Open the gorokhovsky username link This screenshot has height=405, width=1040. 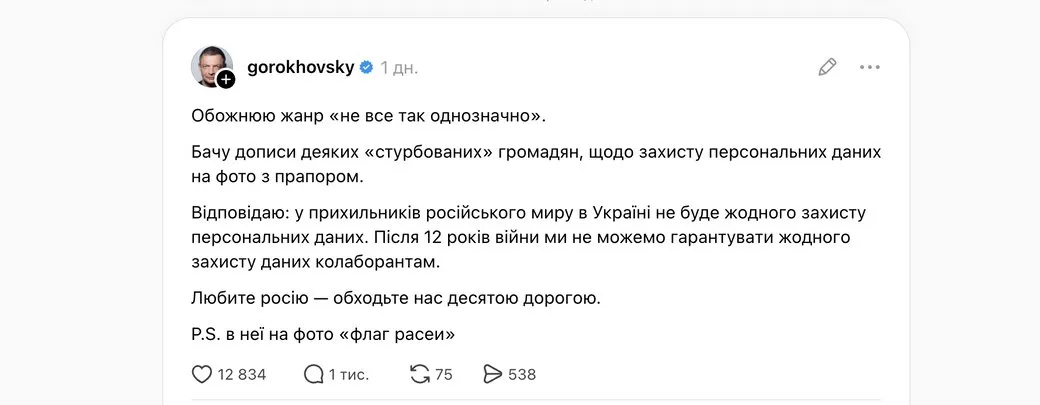tap(302, 68)
